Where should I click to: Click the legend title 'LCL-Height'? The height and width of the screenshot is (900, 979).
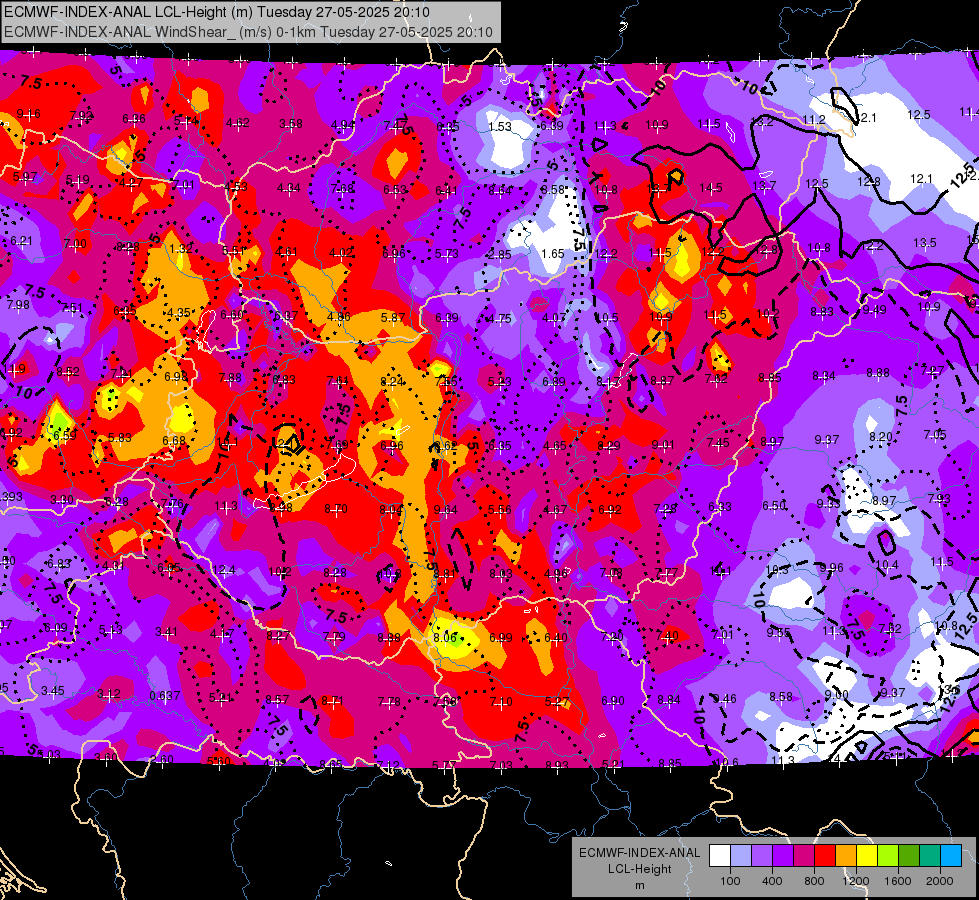tap(639, 869)
